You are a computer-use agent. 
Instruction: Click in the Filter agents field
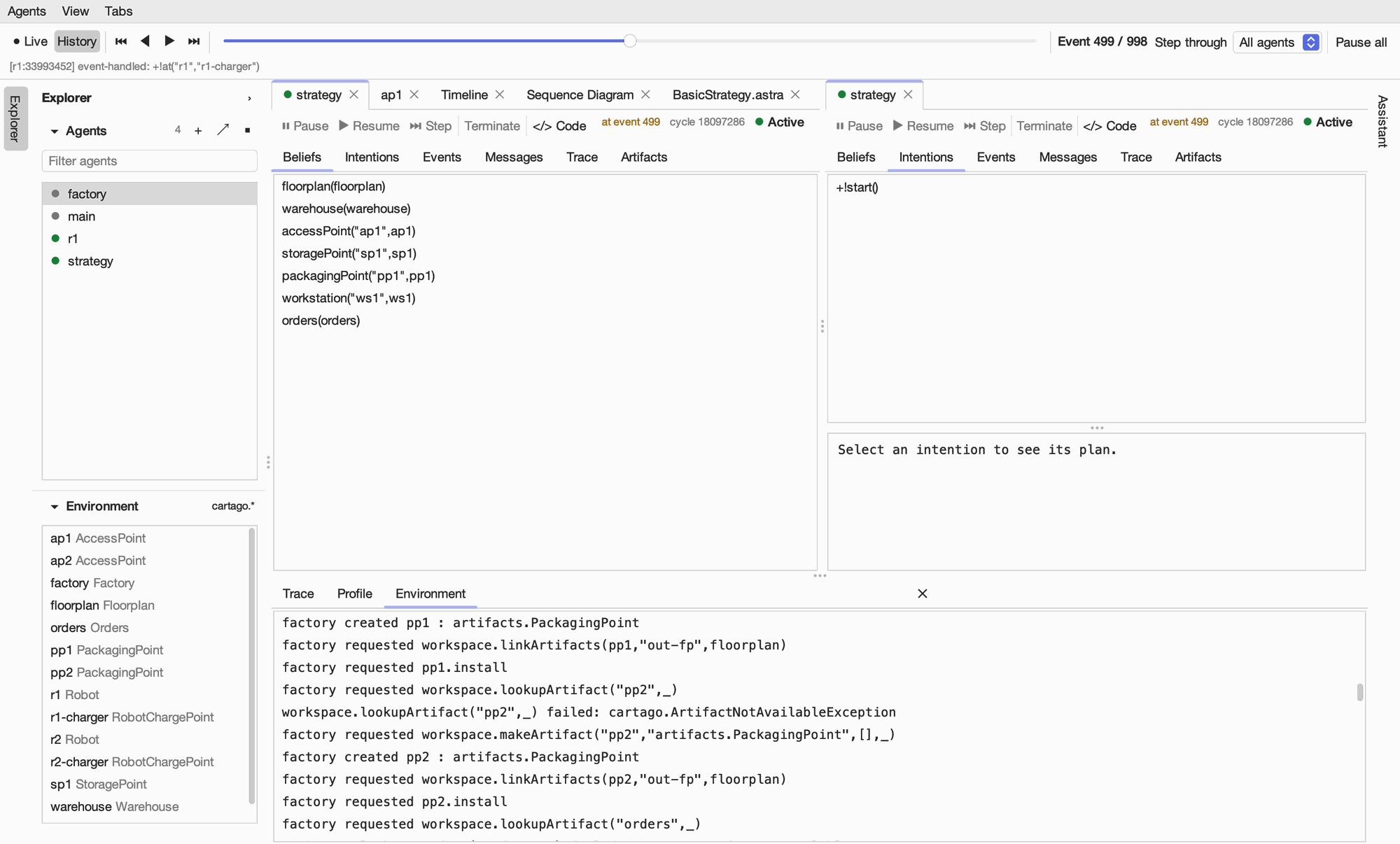(150, 161)
